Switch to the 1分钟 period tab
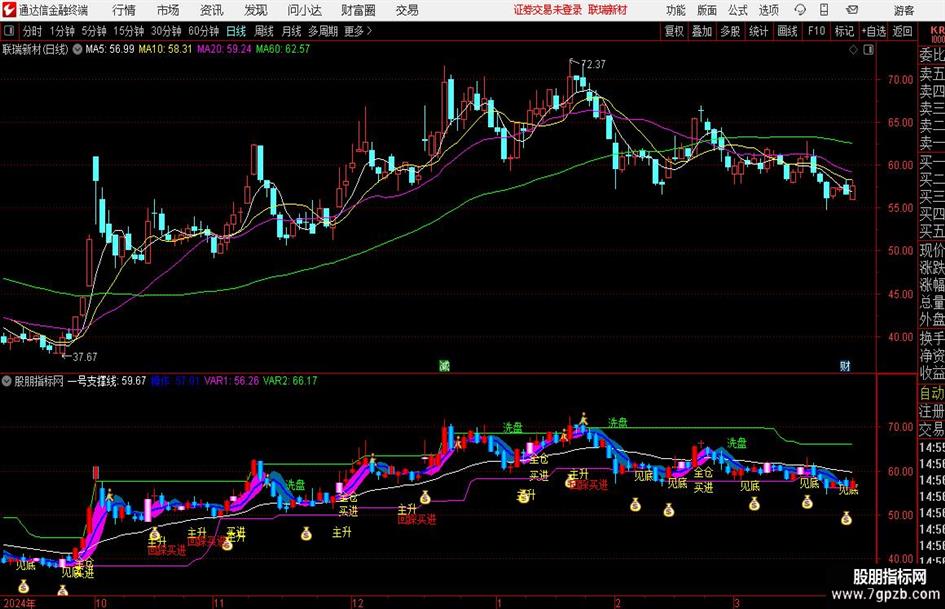The height and width of the screenshot is (609, 945). 62,31
